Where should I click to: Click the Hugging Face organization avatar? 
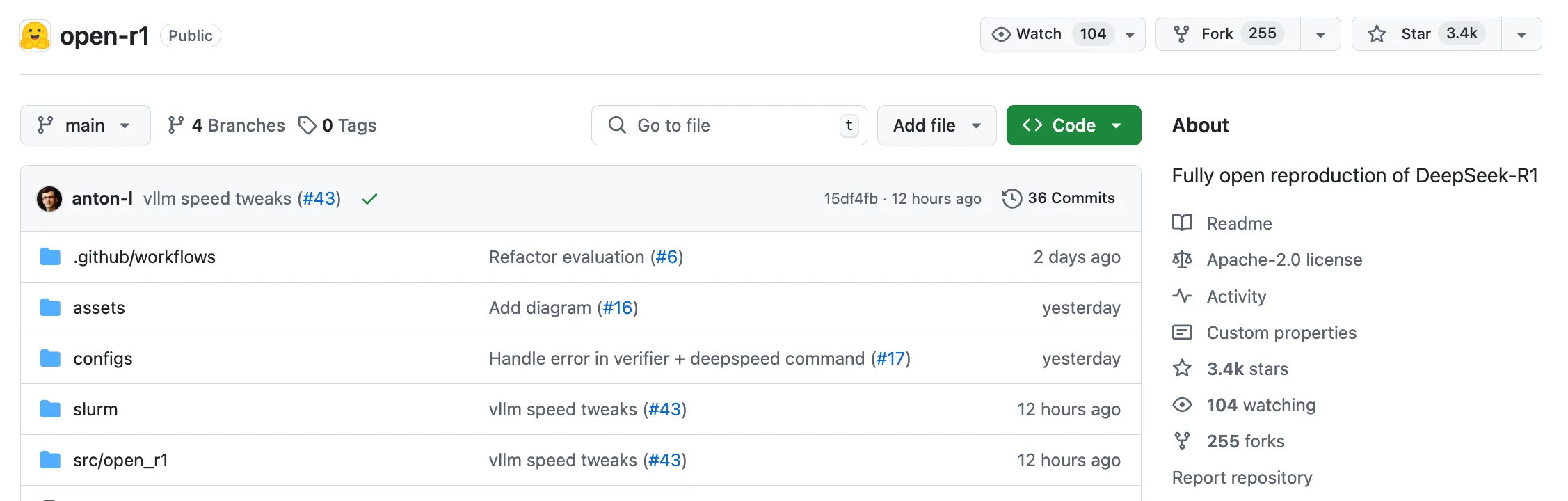34,35
